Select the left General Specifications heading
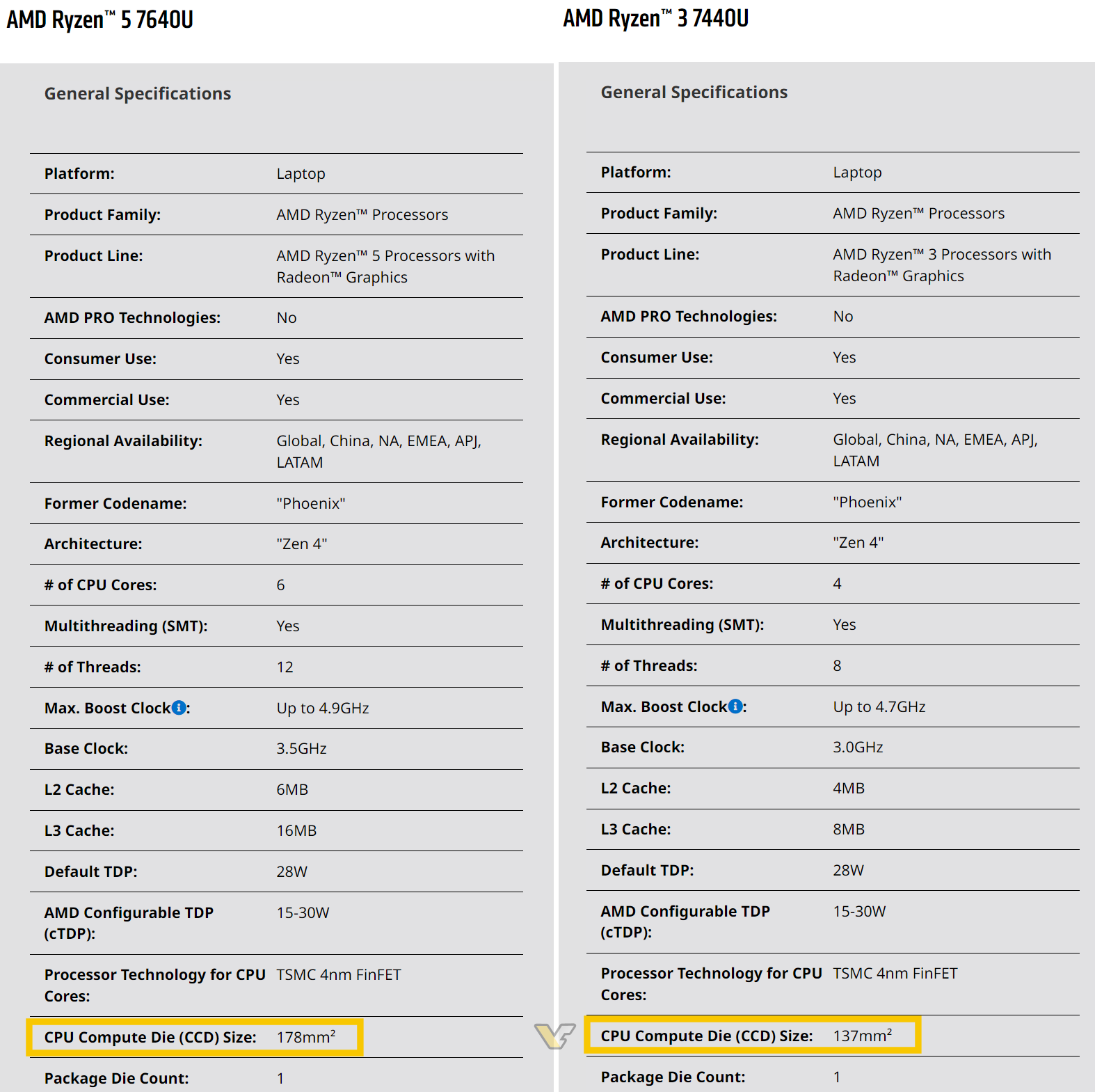Screen dimensions: 1095x1092 (138, 93)
